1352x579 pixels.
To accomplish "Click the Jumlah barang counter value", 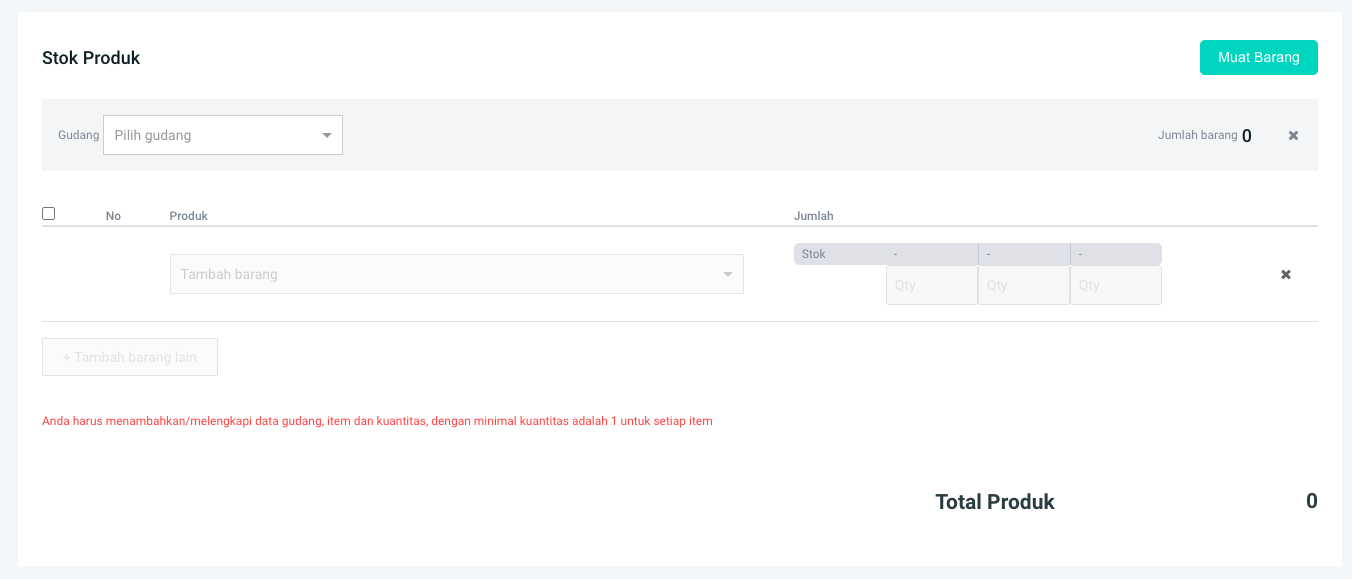I will click(1246, 136).
